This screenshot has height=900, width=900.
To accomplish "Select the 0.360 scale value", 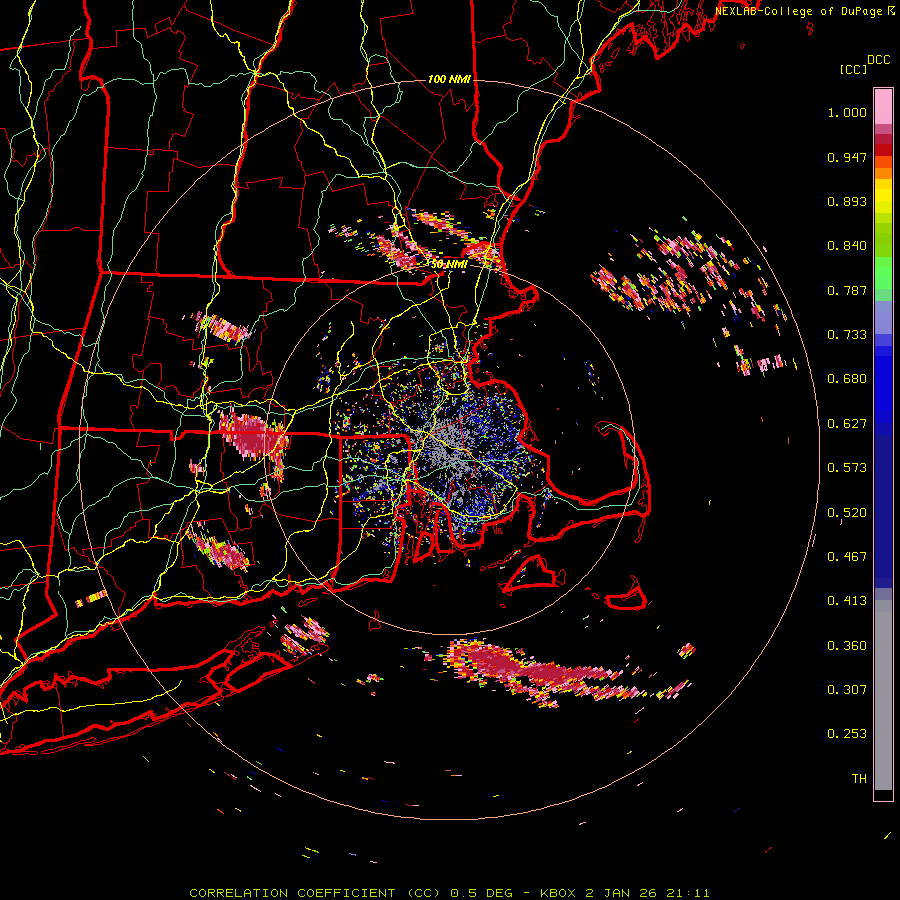I will (x=847, y=646).
